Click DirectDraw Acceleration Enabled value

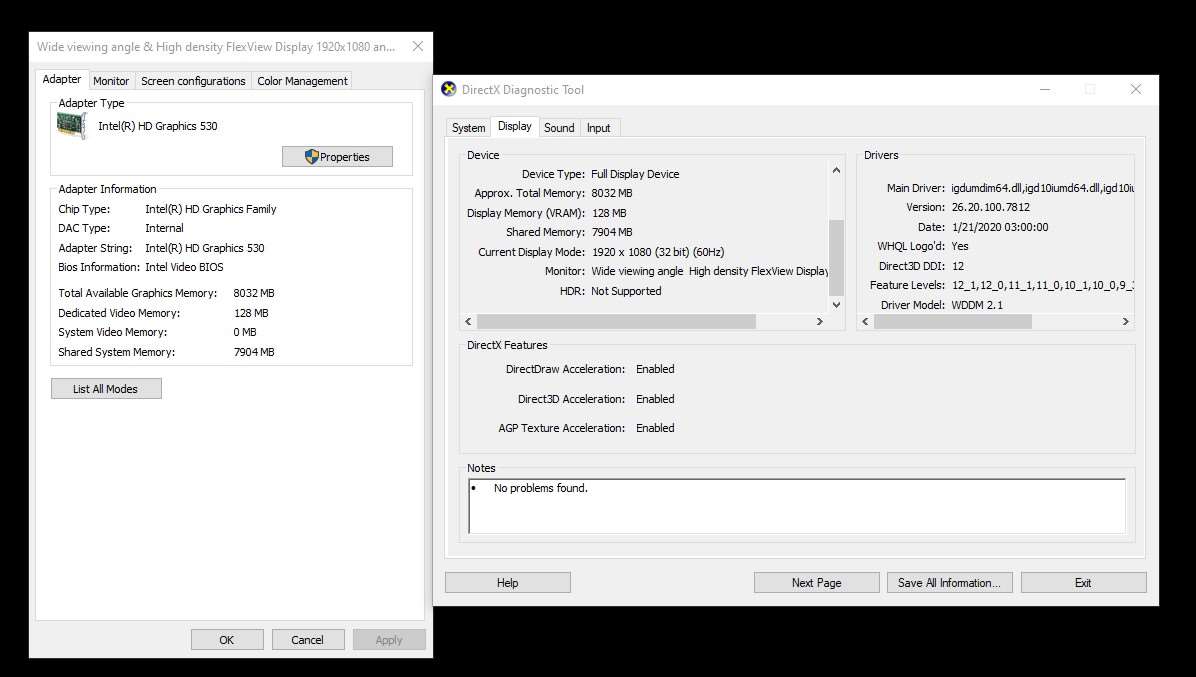(655, 369)
